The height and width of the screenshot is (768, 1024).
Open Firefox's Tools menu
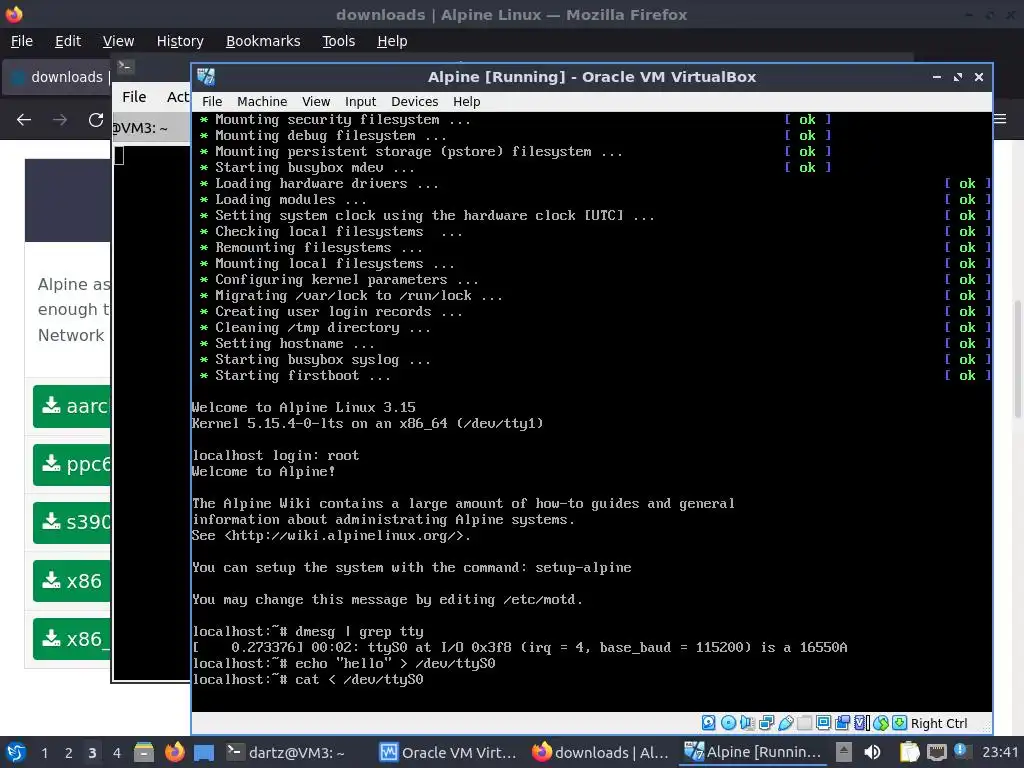click(x=338, y=40)
